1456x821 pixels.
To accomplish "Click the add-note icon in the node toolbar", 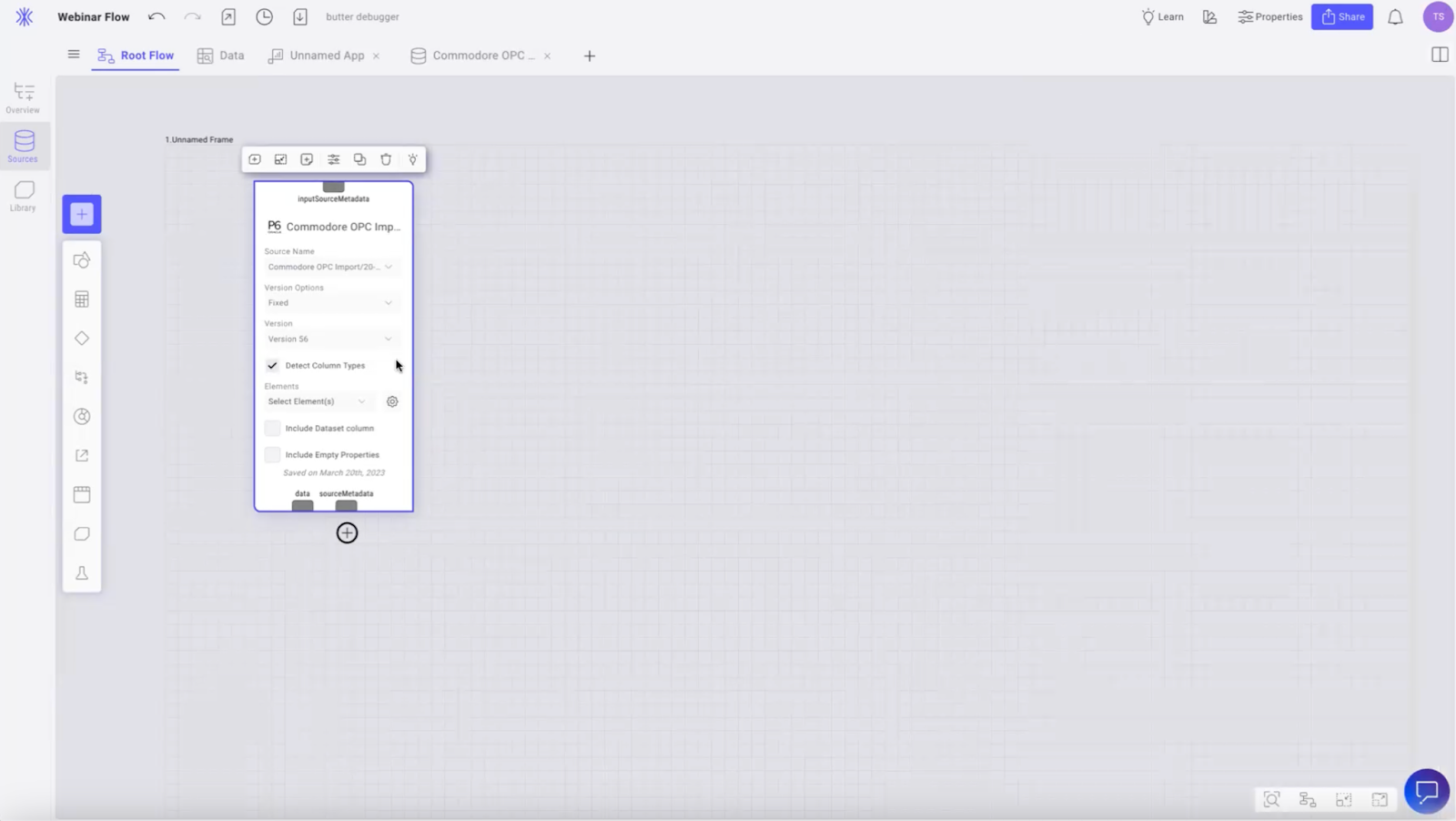I will tap(307, 159).
